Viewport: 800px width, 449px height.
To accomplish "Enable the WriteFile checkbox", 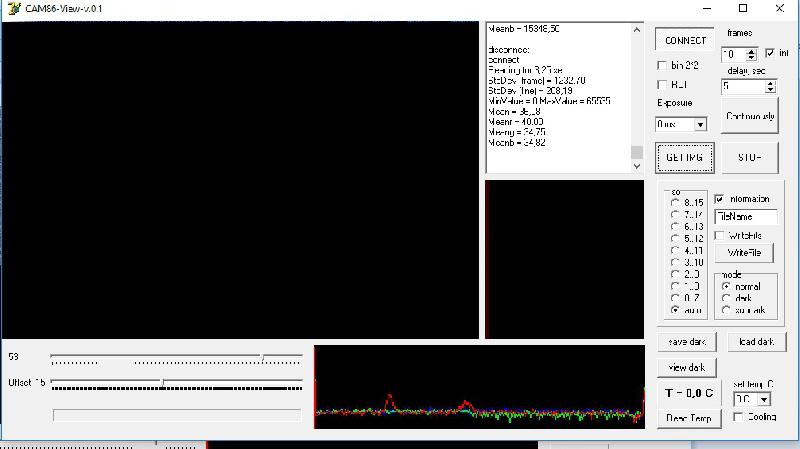I will [719, 235].
